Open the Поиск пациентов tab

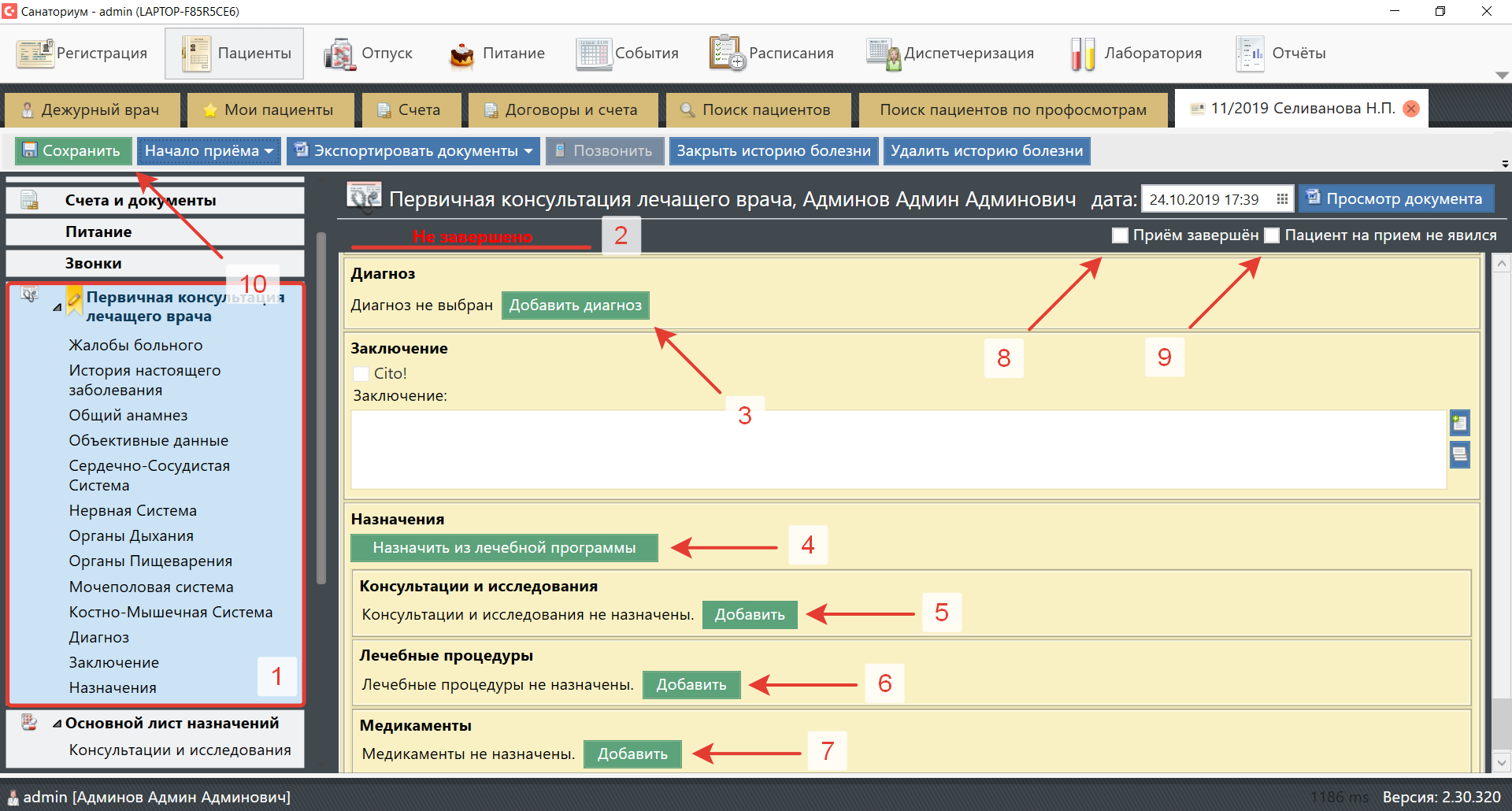coord(758,109)
